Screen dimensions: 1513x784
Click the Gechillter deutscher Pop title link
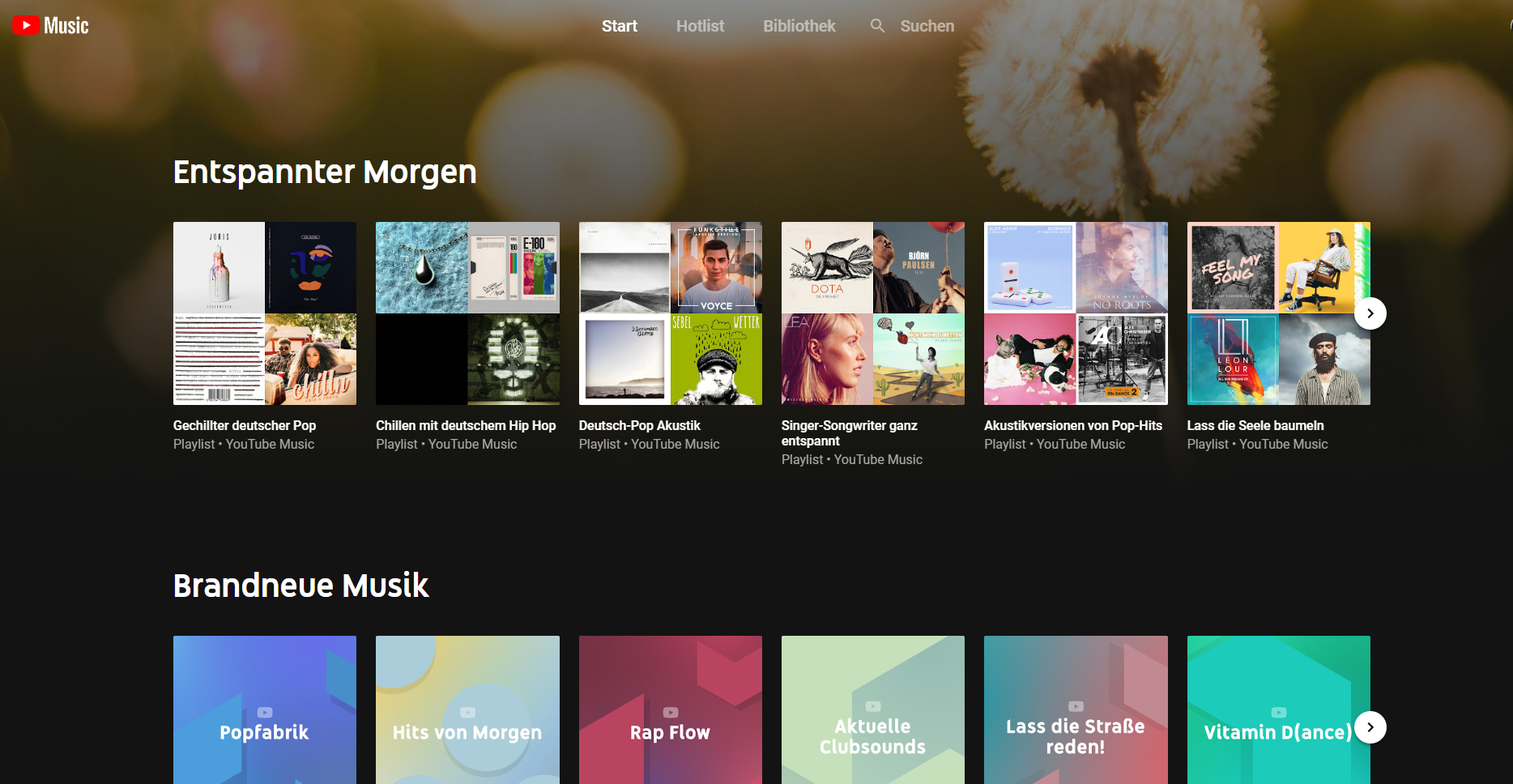click(x=245, y=425)
